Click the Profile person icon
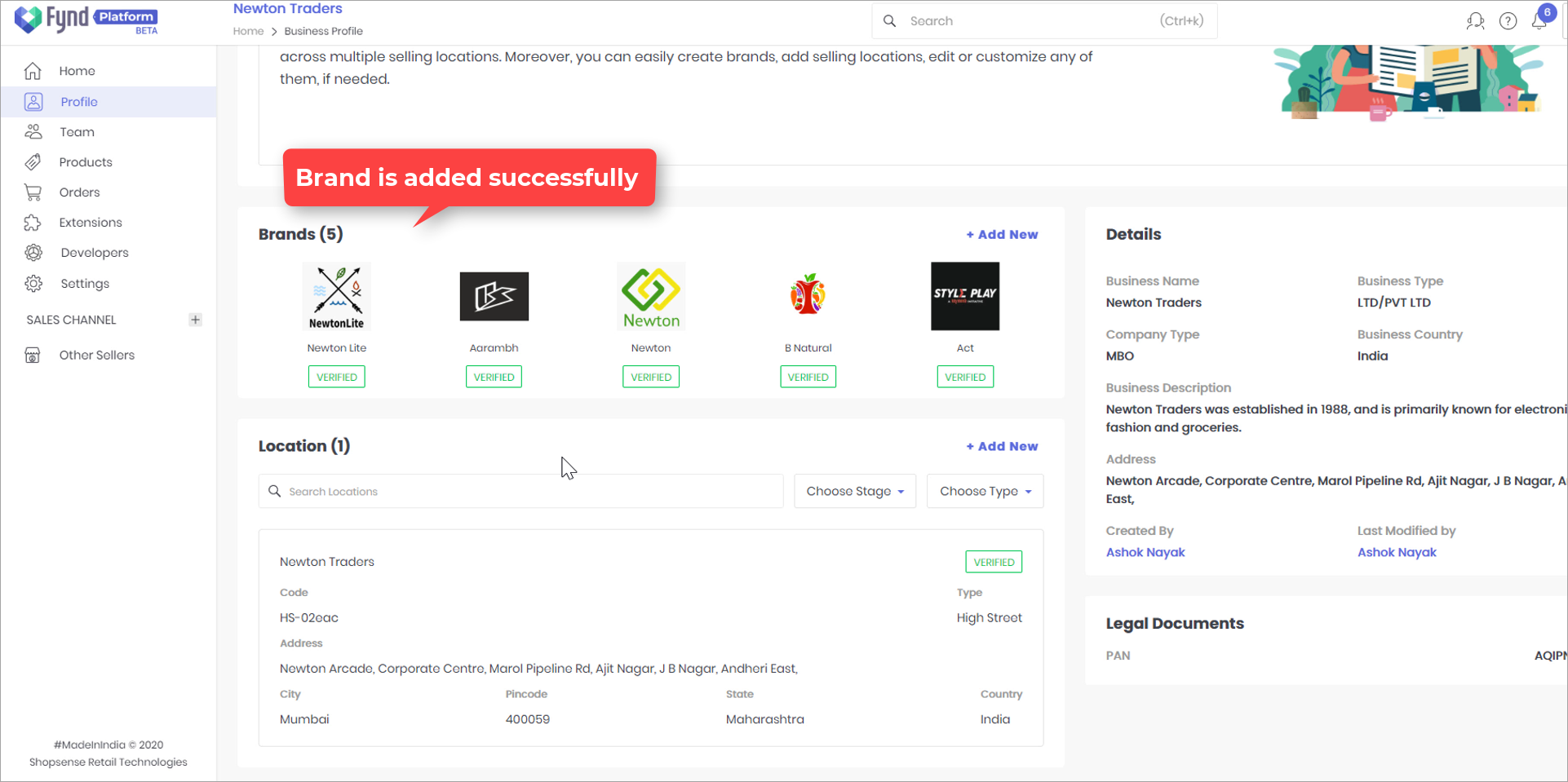 point(33,102)
